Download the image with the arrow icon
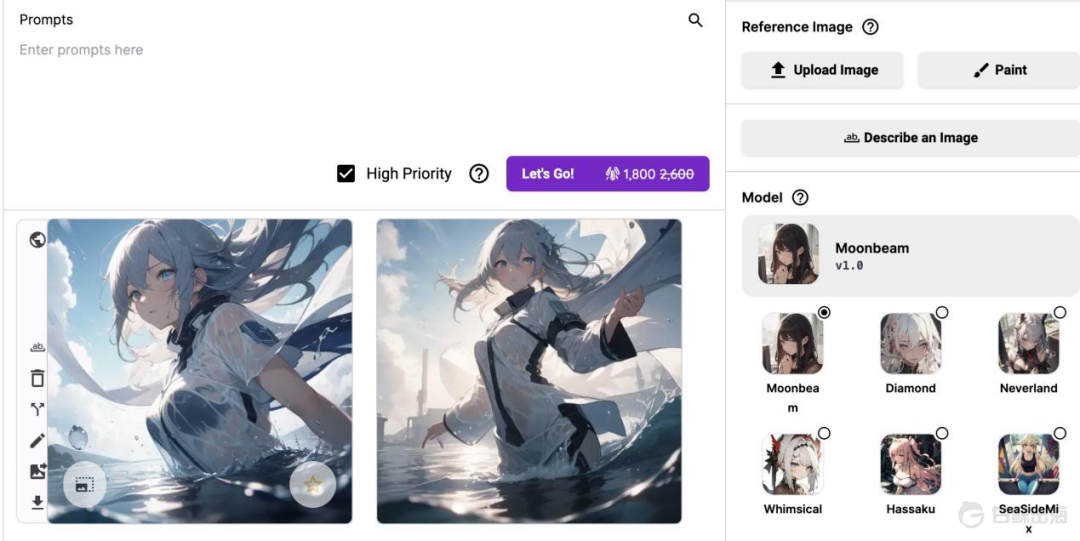The height and width of the screenshot is (541, 1080). coord(37,502)
